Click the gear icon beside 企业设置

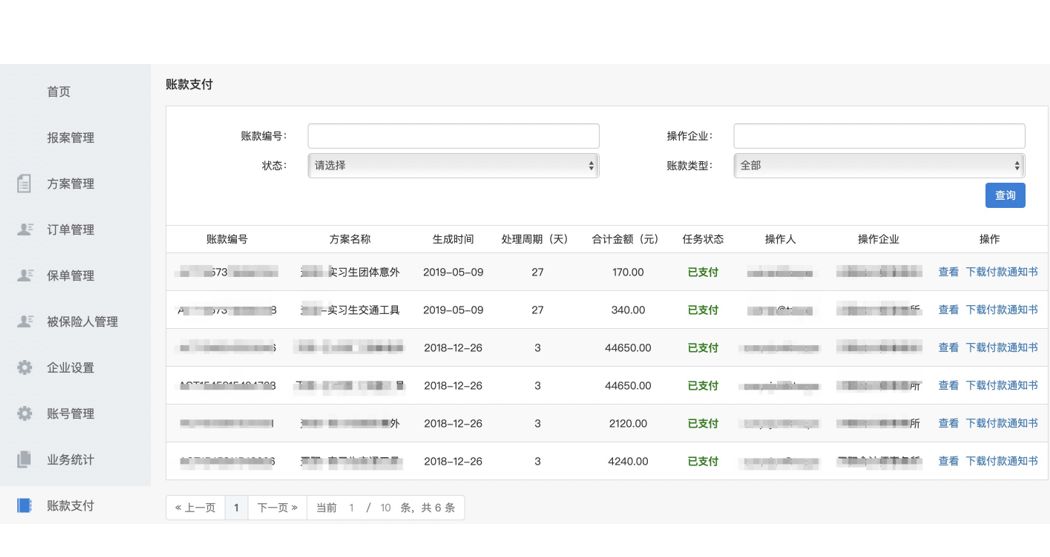(25, 368)
